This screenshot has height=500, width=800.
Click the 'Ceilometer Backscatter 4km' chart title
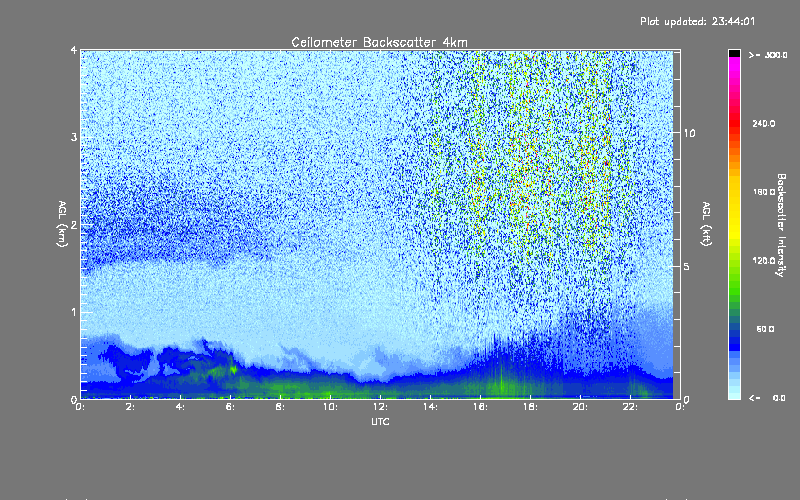pos(379,42)
